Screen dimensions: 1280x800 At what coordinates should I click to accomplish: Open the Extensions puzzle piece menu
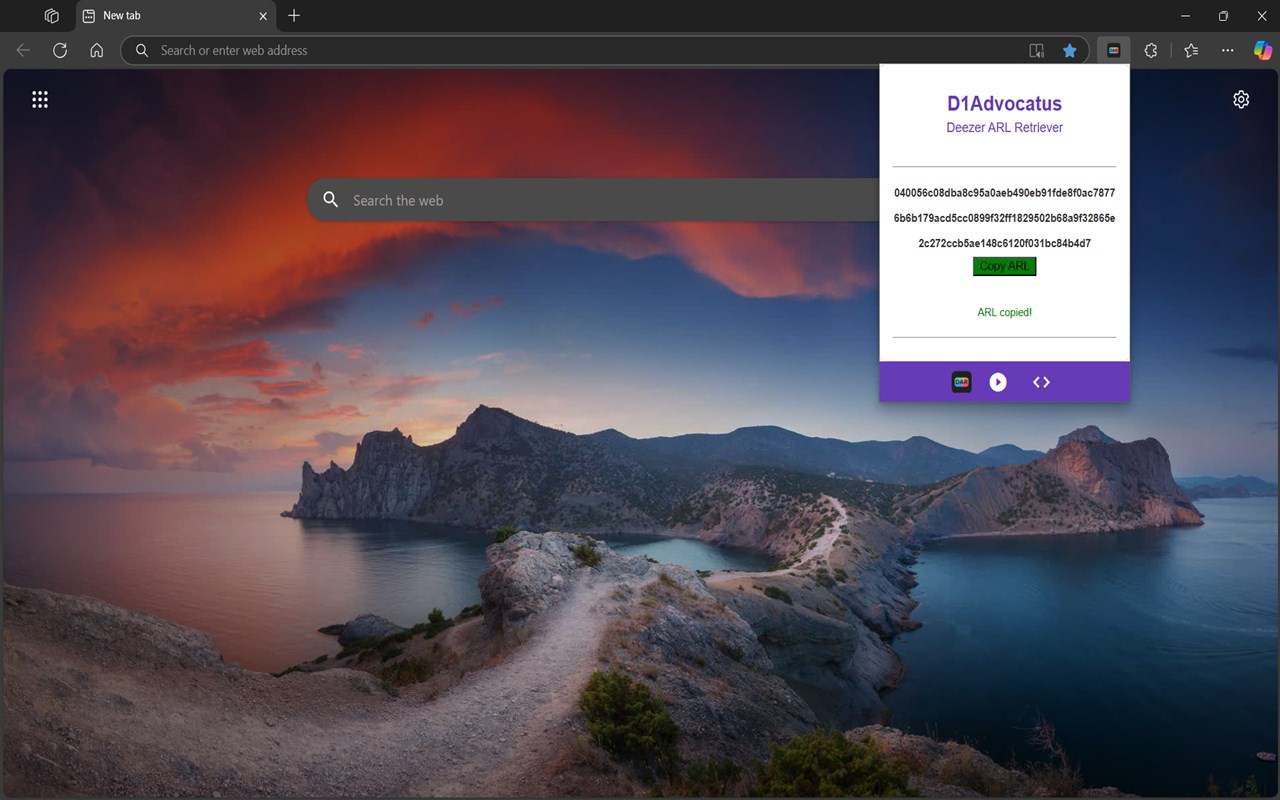click(1151, 50)
